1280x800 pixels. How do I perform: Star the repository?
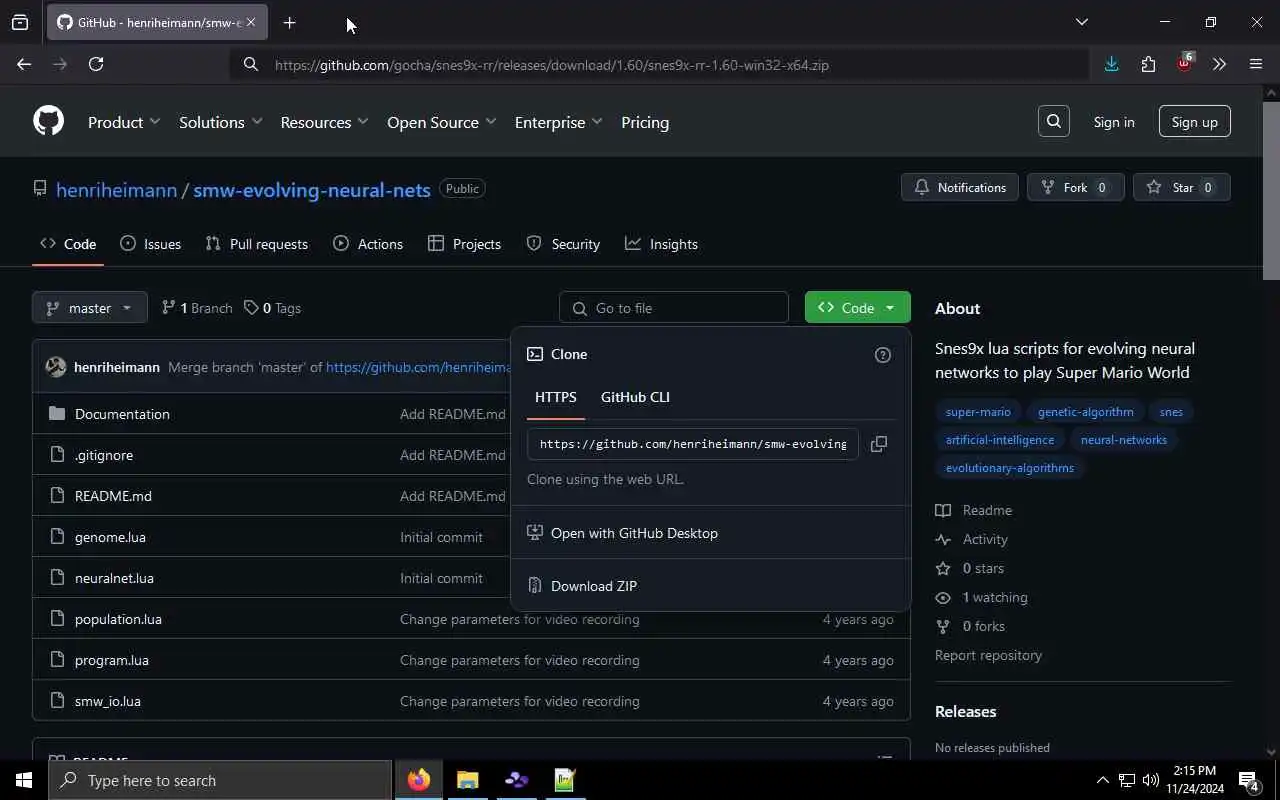(x=1182, y=187)
